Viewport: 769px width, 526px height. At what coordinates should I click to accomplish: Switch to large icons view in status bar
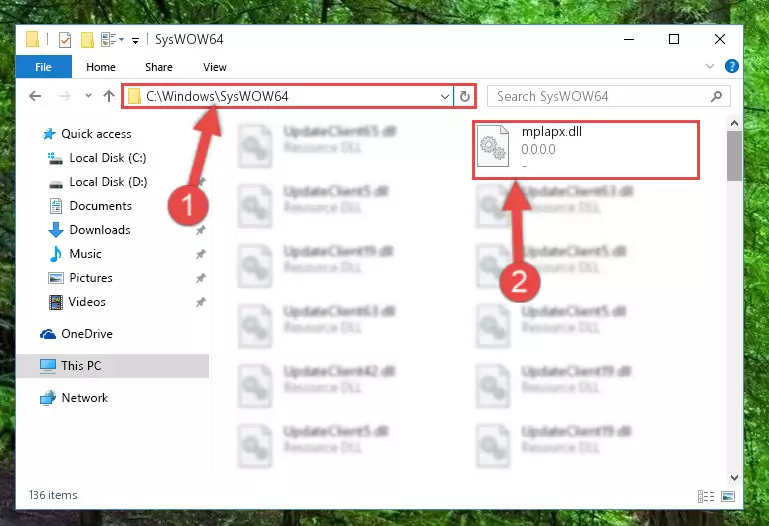(728, 497)
